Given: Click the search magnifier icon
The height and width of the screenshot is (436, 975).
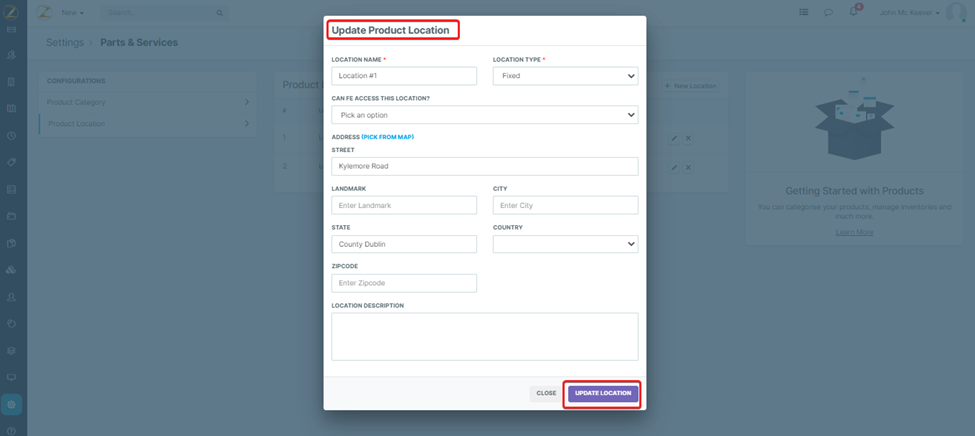Looking at the screenshot, I should (220, 13).
